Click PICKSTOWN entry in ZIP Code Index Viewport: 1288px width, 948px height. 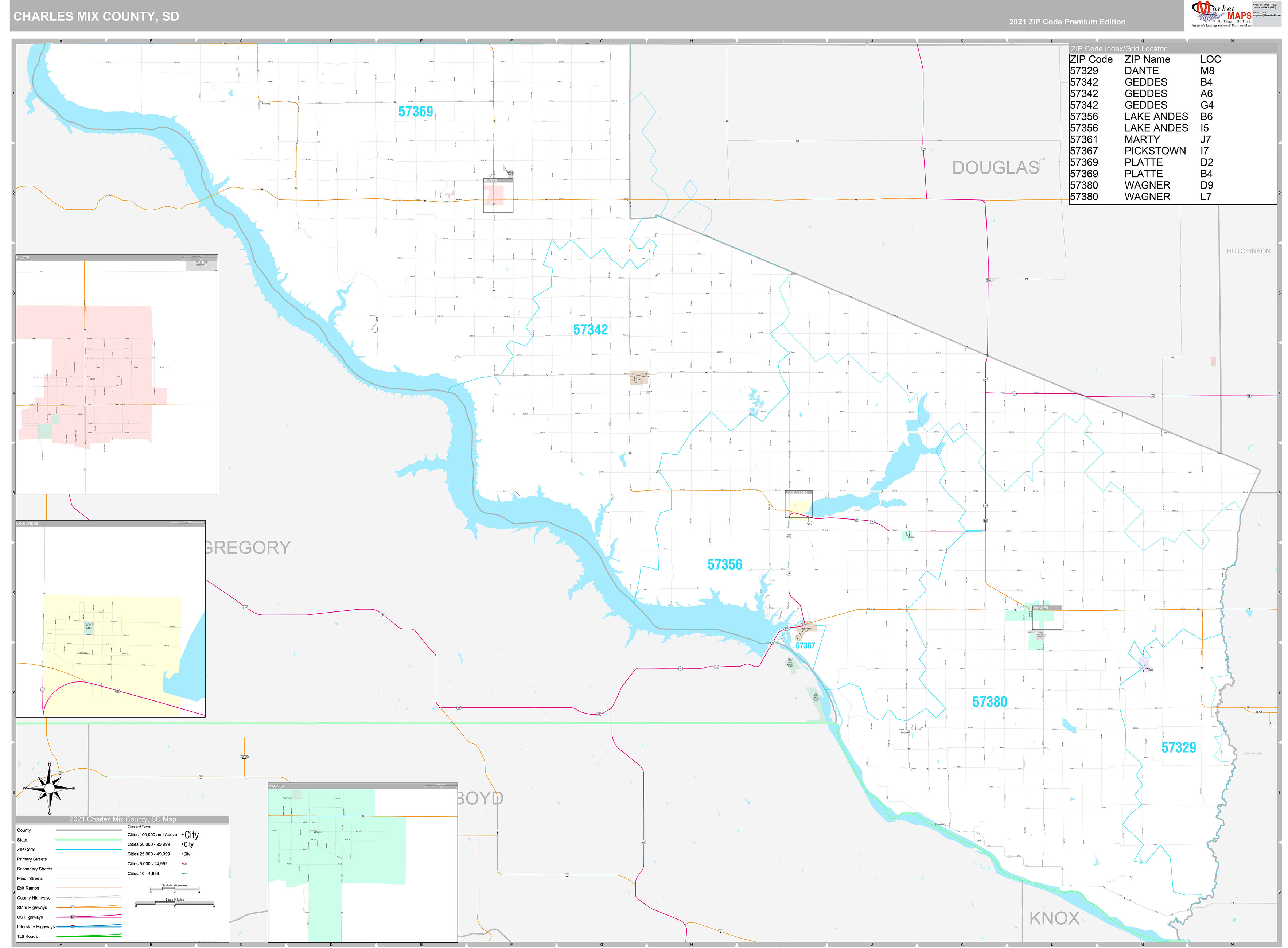1156,151
